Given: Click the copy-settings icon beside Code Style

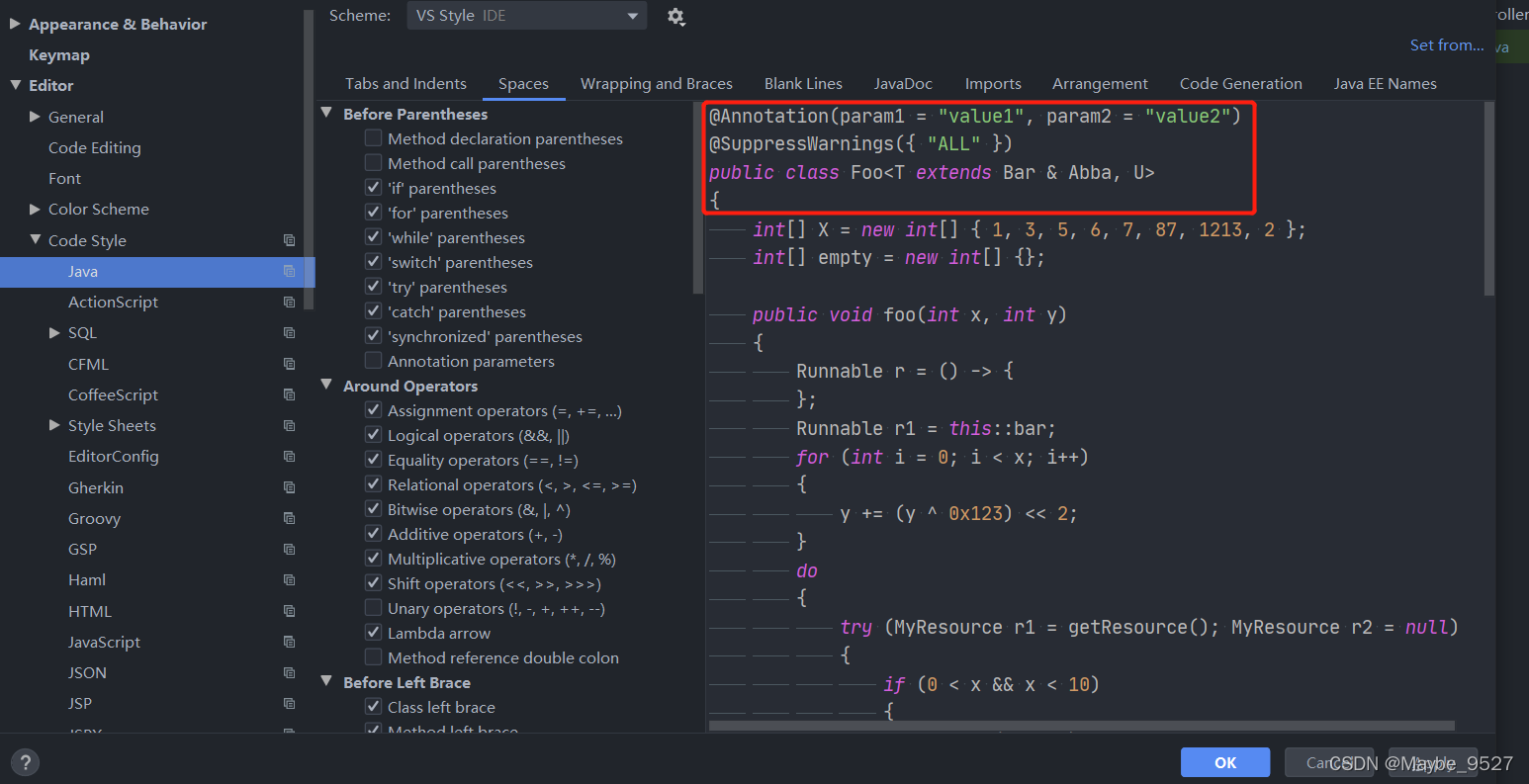Looking at the screenshot, I should (289, 240).
